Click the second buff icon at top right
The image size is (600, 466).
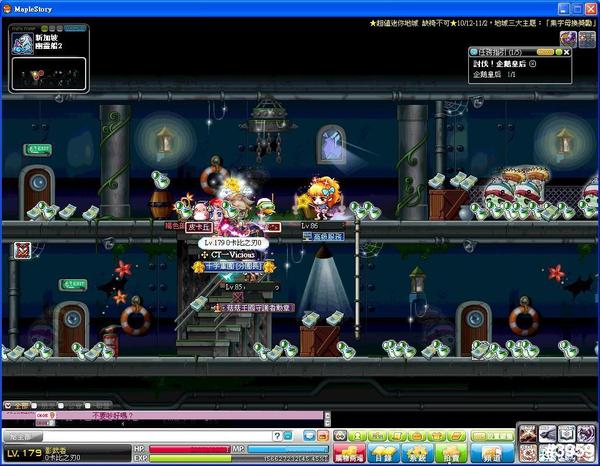click(587, 39)
